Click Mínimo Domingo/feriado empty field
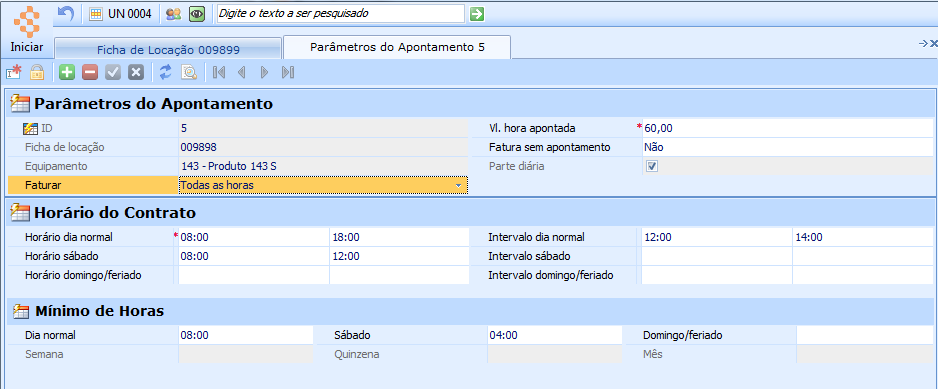The width and height of the screenshot is (938, 389). pos(865,335)
